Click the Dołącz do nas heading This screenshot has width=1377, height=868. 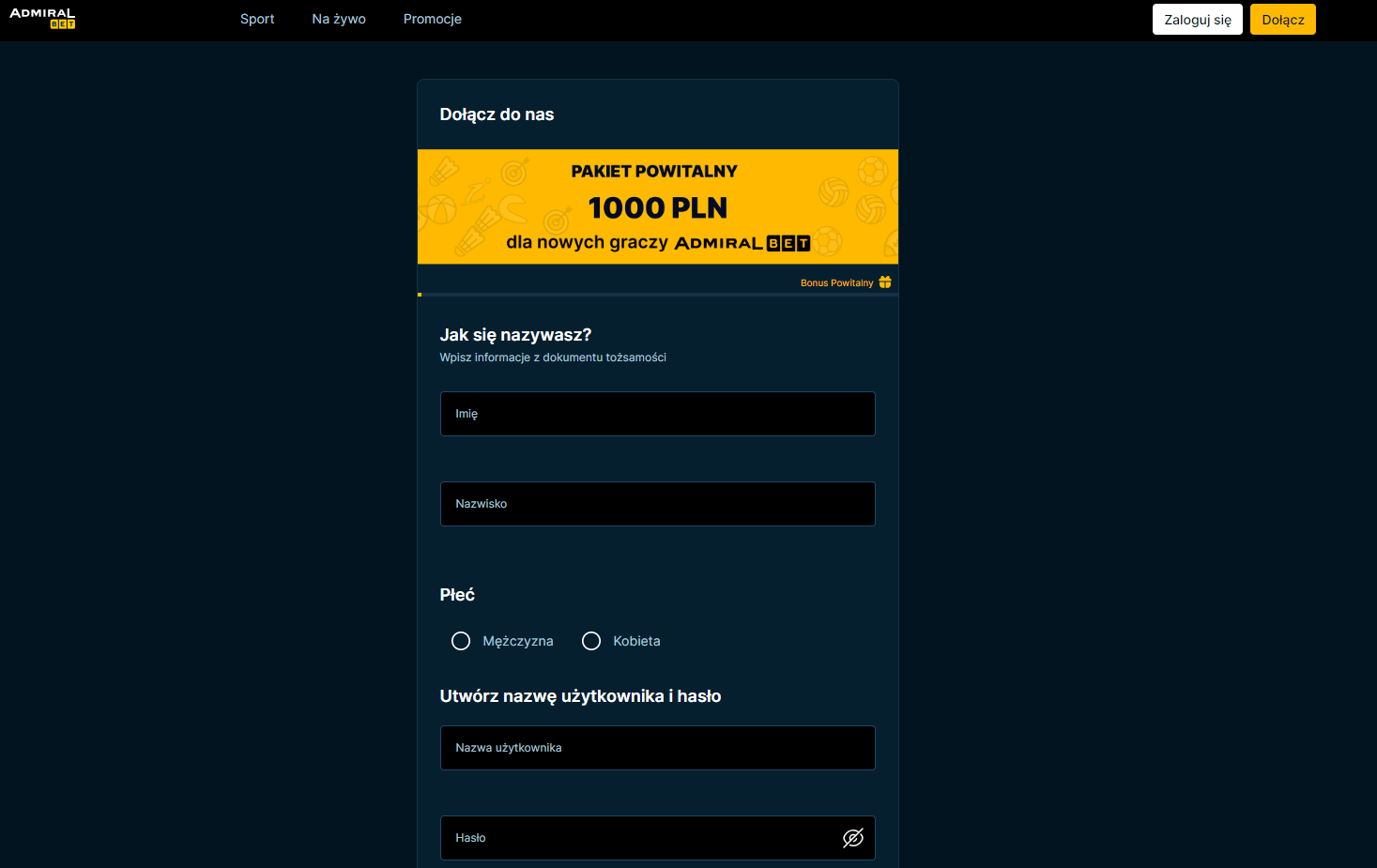pyautogui.click(x=497, y=114)
